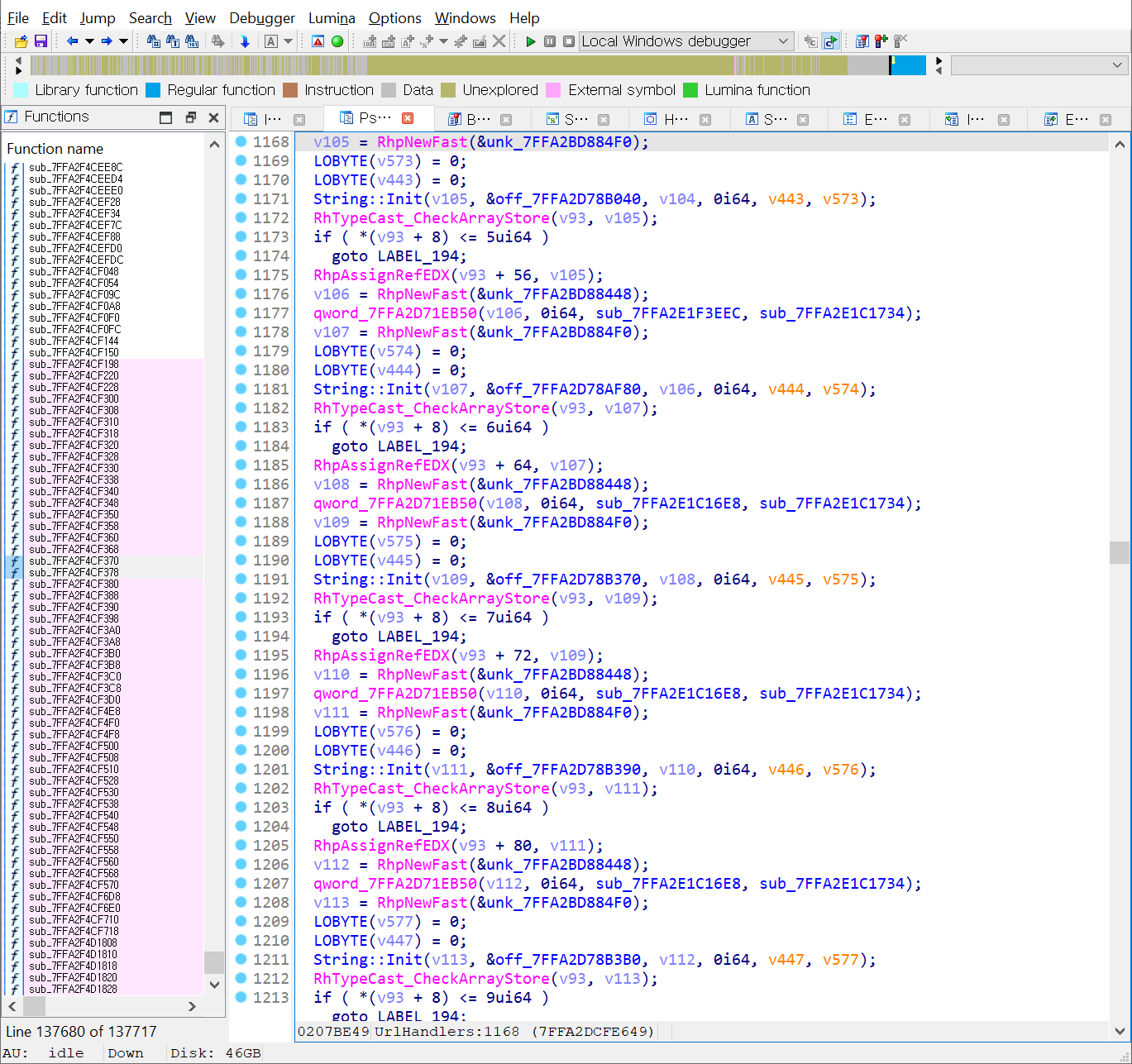Click the Lumina function green swatch
The height and width of the screenshot is (1064, 1132).
(690, 90)
